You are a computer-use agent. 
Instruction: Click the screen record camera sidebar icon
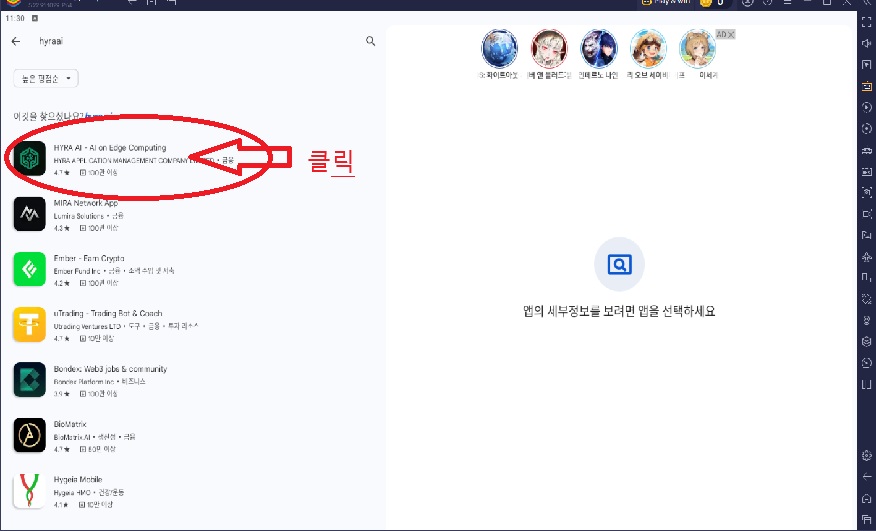coord(867,214)
